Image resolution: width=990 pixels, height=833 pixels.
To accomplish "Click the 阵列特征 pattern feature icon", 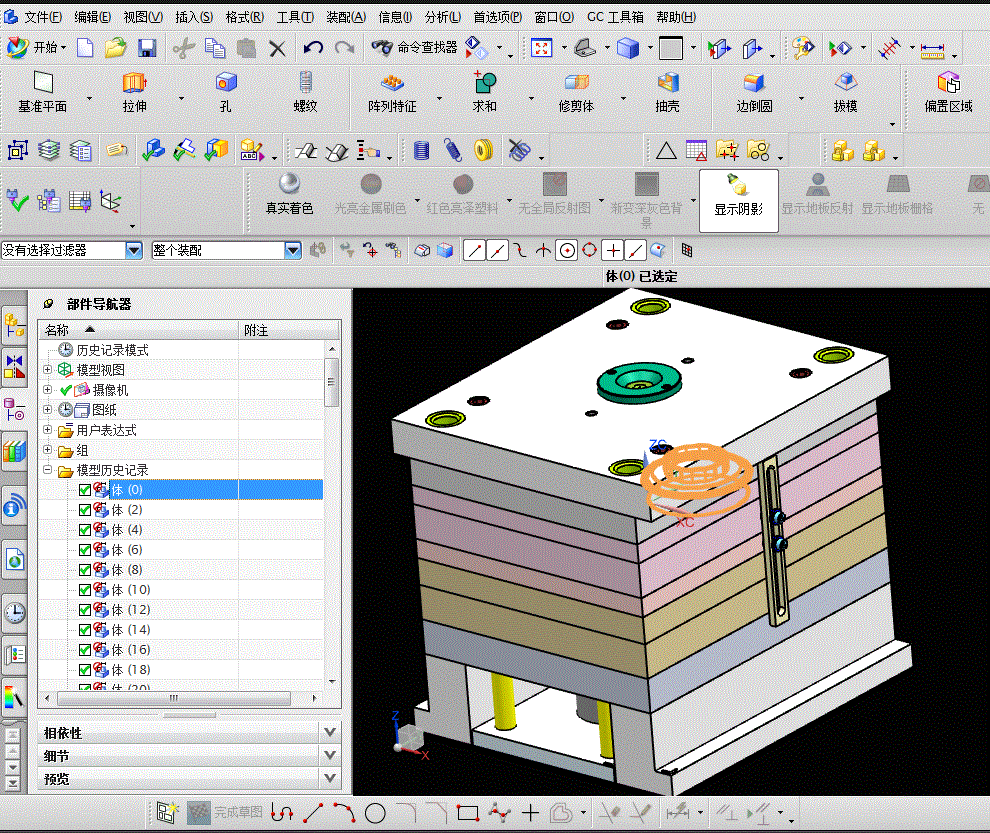I will pyautogui.click(x=392, y=84).
